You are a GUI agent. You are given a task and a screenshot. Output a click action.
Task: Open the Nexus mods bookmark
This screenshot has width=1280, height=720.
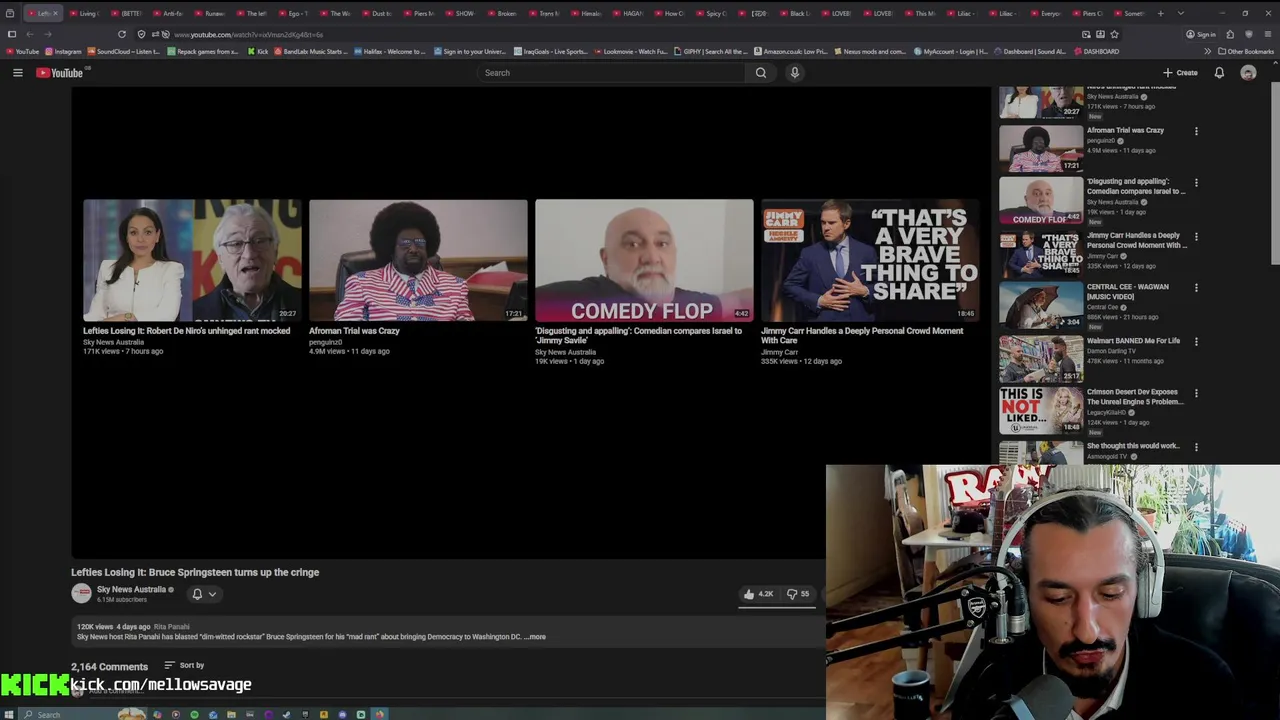[x=871, y=51]
